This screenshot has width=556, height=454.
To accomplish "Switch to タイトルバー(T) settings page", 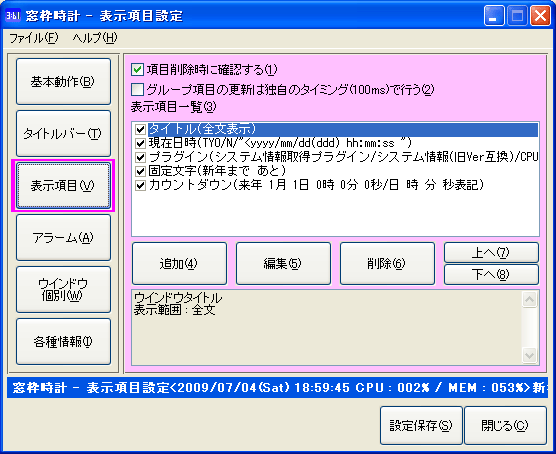I will tap(63, 133).
